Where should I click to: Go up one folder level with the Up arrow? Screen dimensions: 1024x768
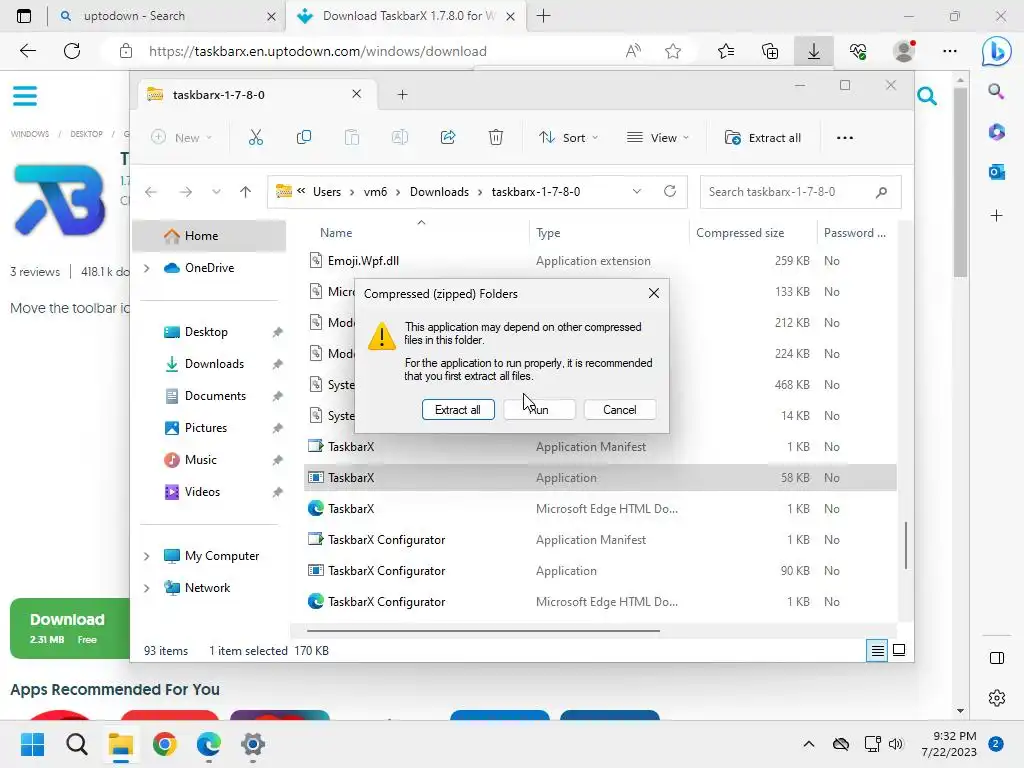[x=246, y=192]
